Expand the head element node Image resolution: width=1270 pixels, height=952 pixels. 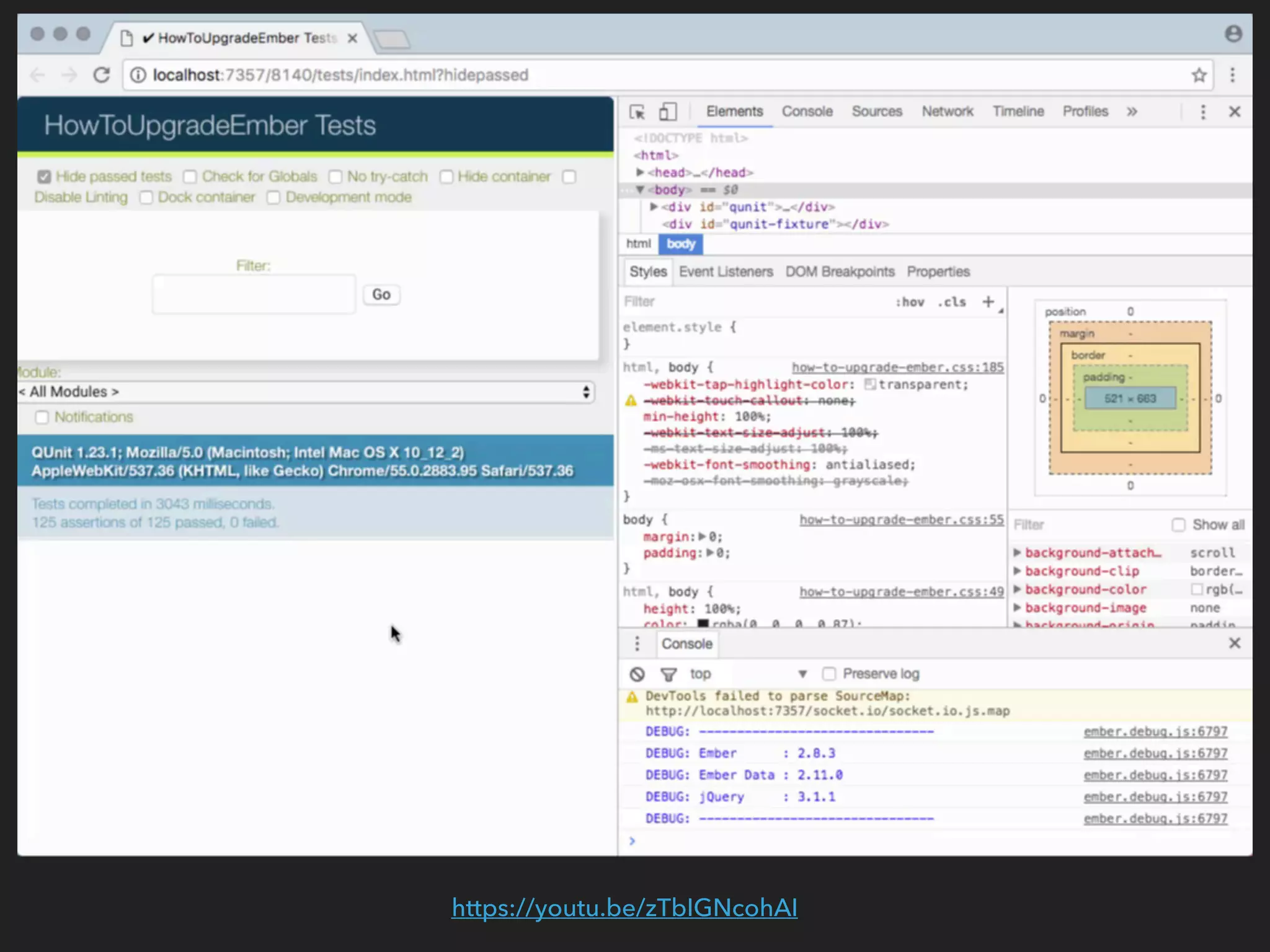tap(640, 172)
